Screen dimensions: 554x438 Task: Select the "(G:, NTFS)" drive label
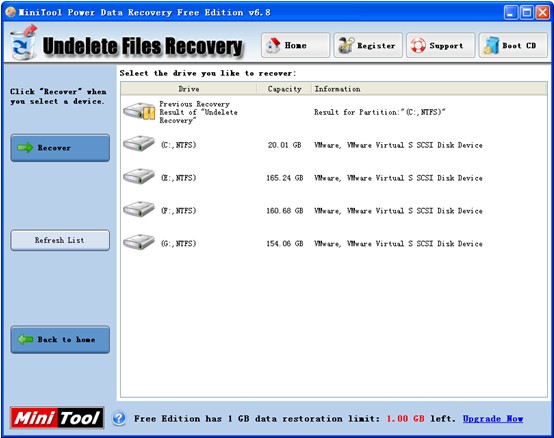tap(178, 243)
